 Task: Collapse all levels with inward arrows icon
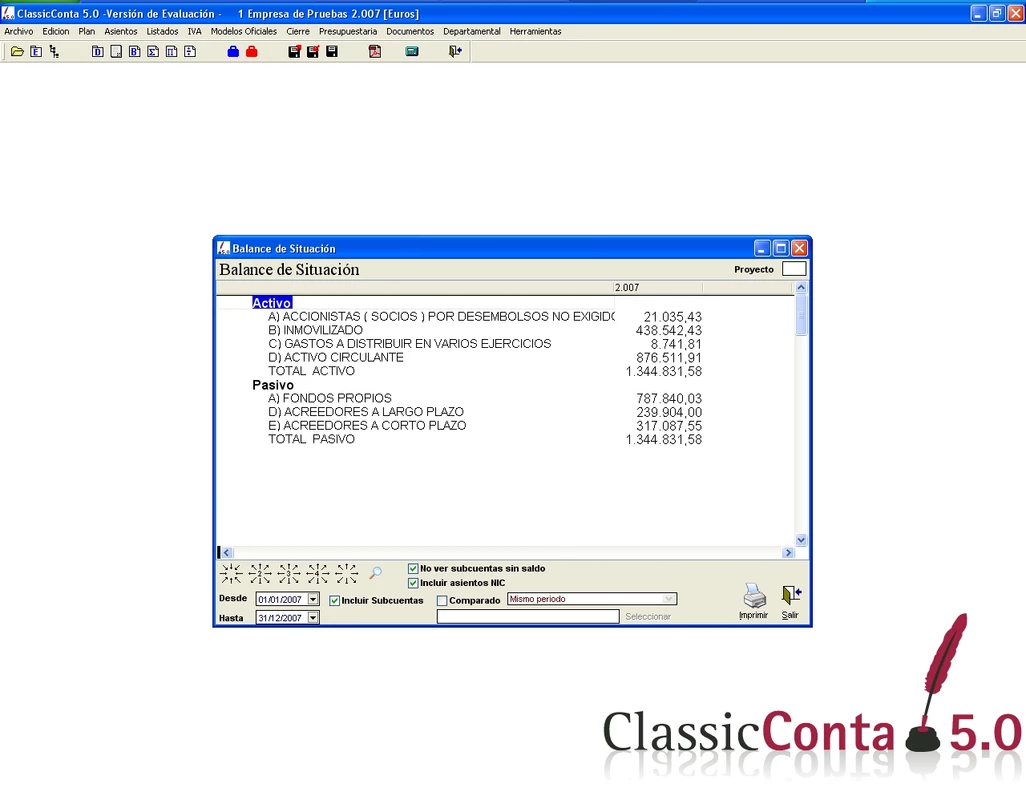coord(231,574)
